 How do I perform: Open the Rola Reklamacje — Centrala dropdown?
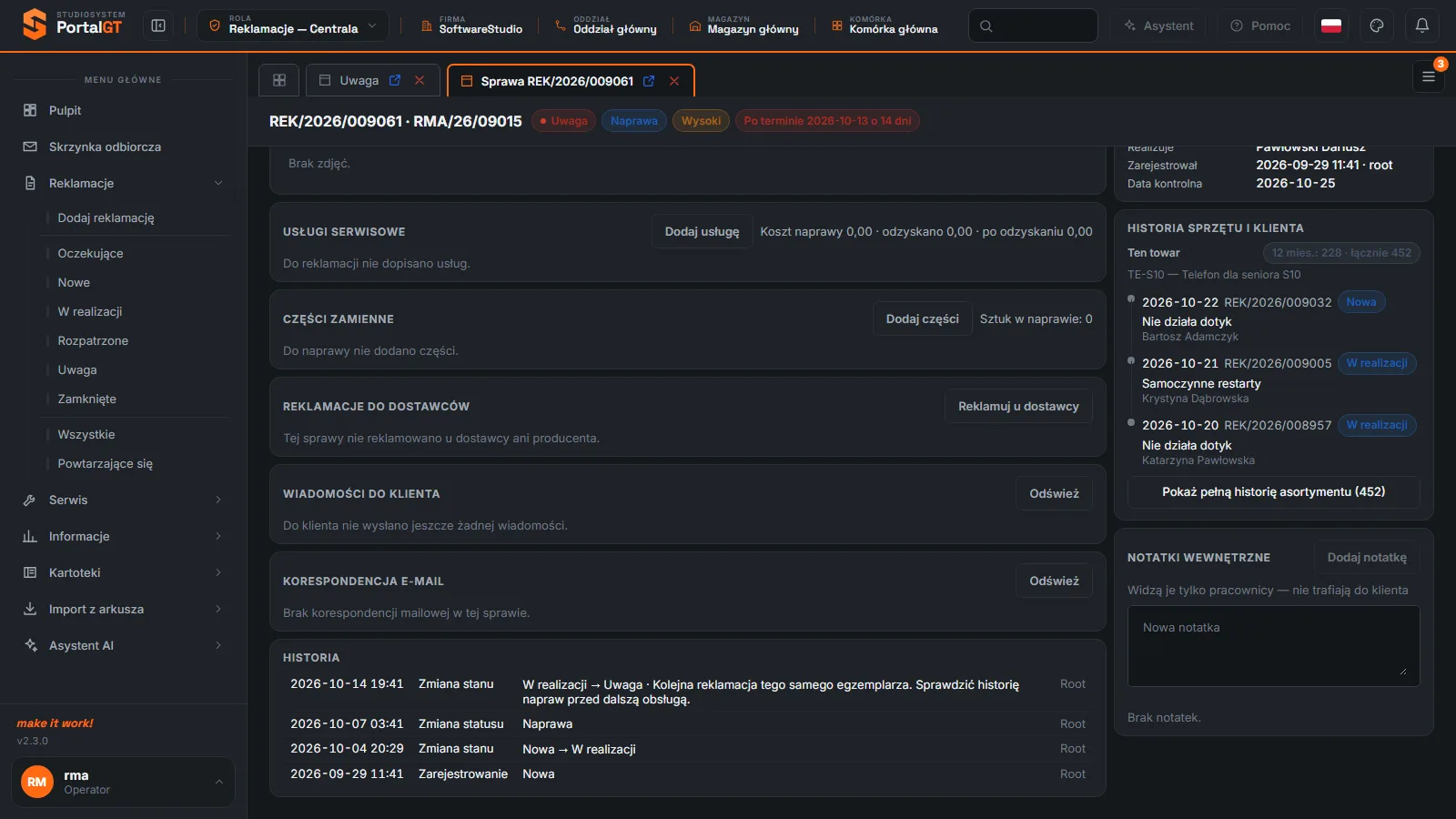[x=293, y=25]
